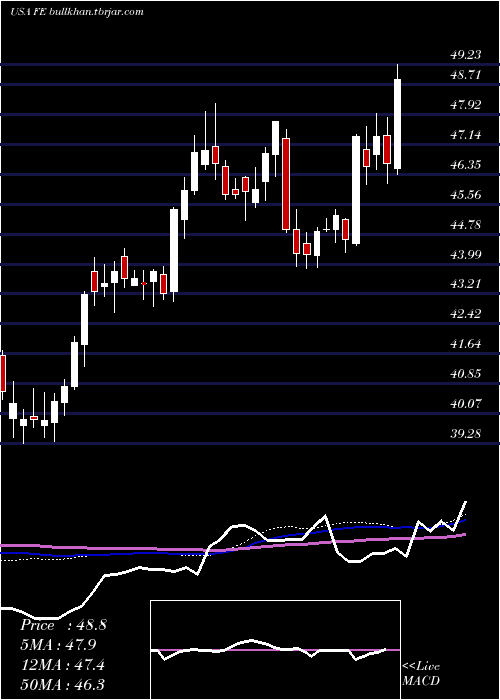Select the 44.78 price axis label
This screenshot has height=700, width=500.
[466, 224]
